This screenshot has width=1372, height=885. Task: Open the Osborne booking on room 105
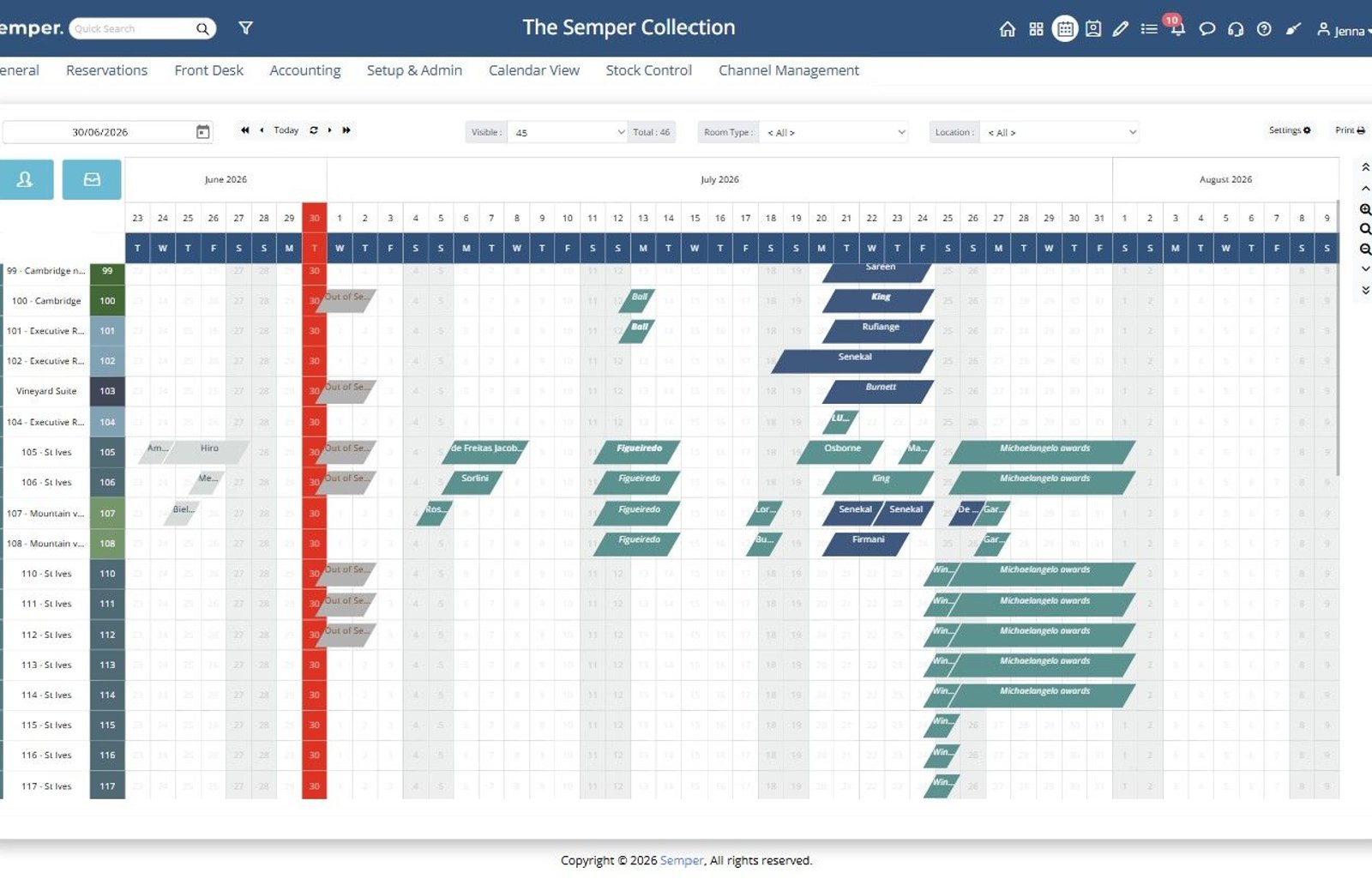click(x=840, y=452)
